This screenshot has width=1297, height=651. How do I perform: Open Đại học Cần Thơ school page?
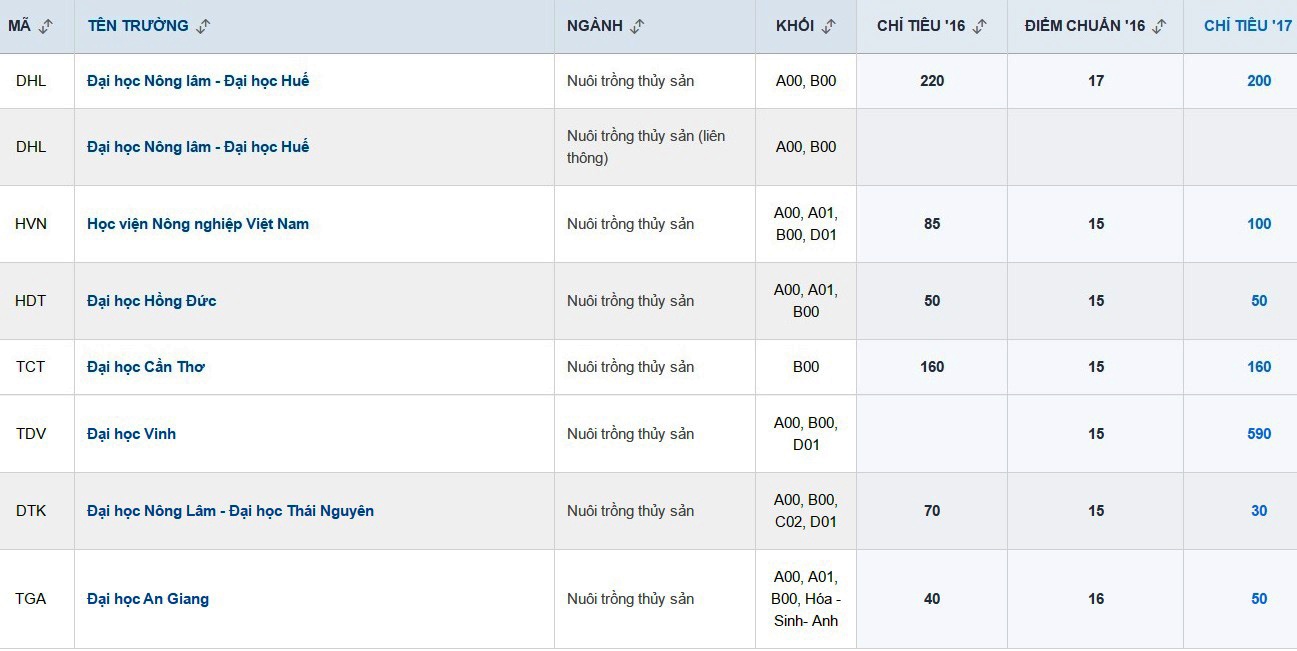[146, 367]
